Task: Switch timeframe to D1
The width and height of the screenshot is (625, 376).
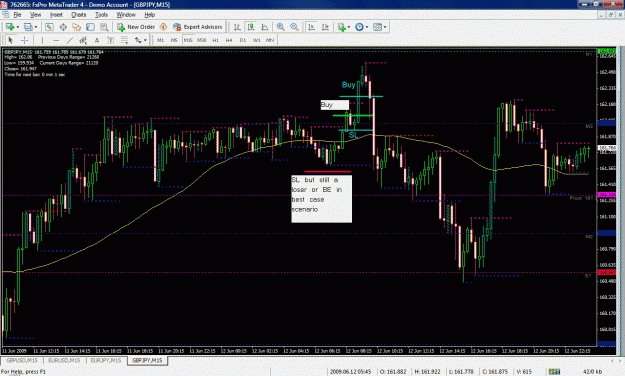Action: pos(243,40)
